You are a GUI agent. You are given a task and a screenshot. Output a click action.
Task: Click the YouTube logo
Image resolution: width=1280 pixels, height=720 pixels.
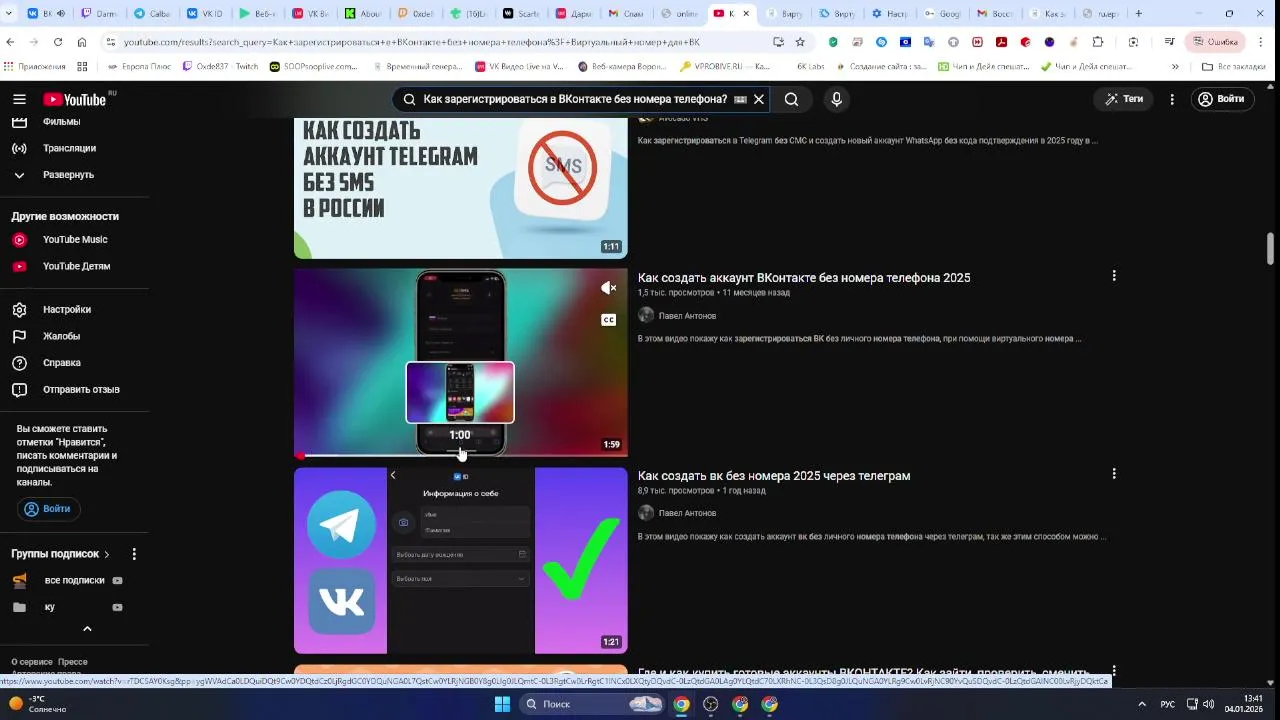(75, 99)
